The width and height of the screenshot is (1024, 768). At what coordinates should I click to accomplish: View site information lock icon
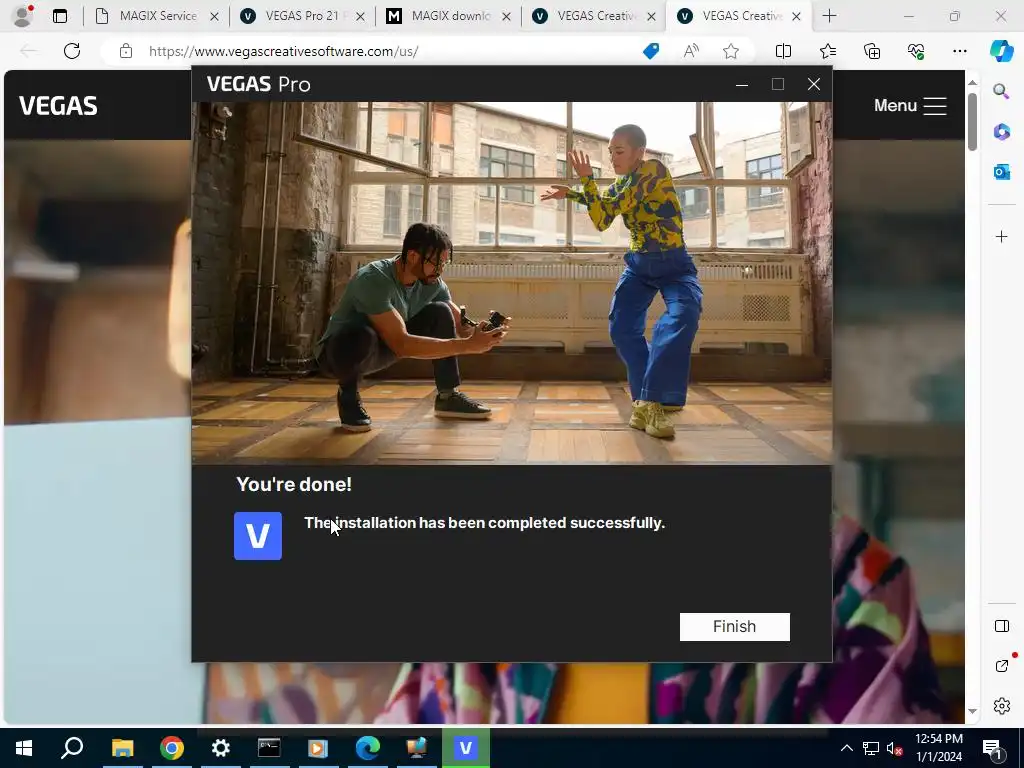pyautogui.click(x=126, y=51)
